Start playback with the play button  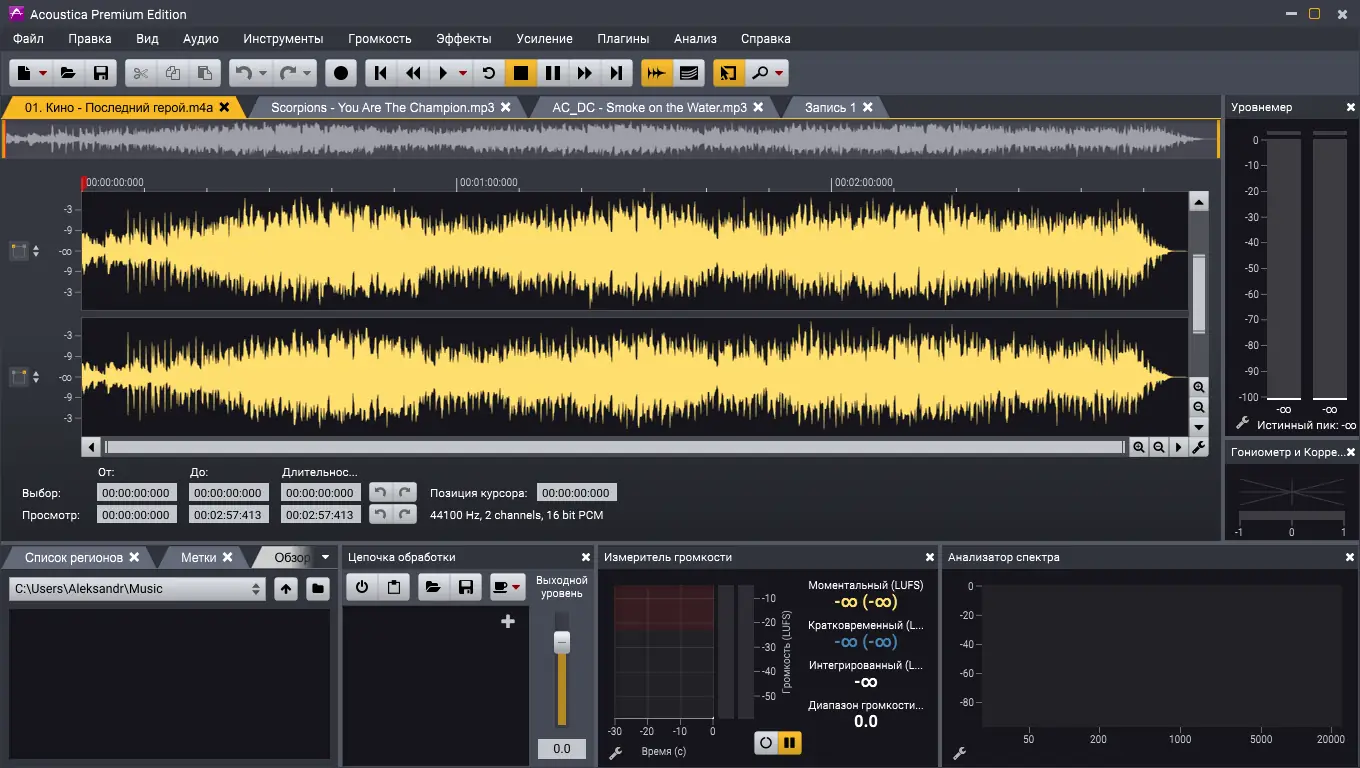(443, 73)
